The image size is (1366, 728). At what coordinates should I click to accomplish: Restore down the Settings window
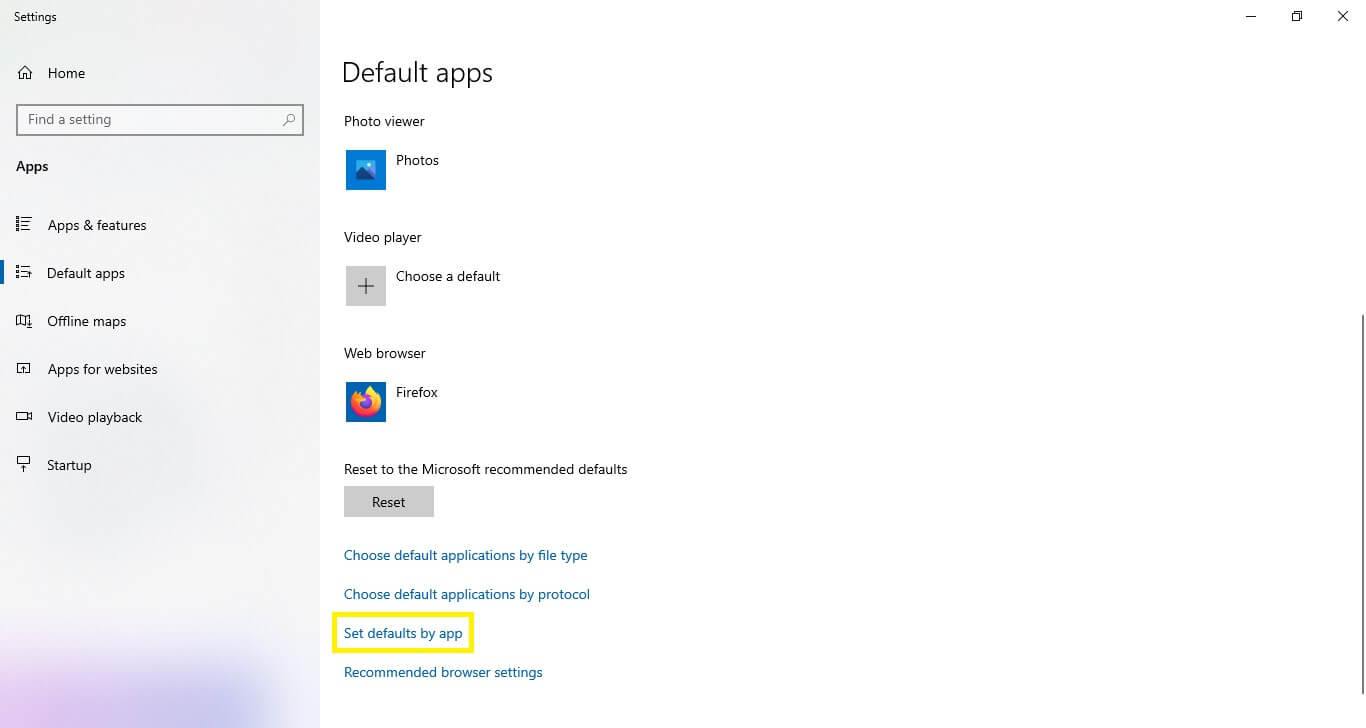pos(1297,16)
